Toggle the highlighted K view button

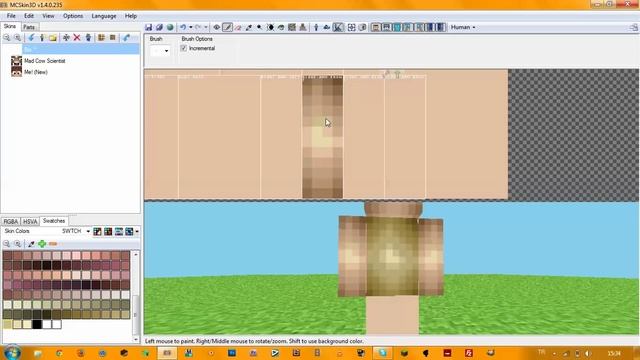pyautogui.click(x=338, y=27)
